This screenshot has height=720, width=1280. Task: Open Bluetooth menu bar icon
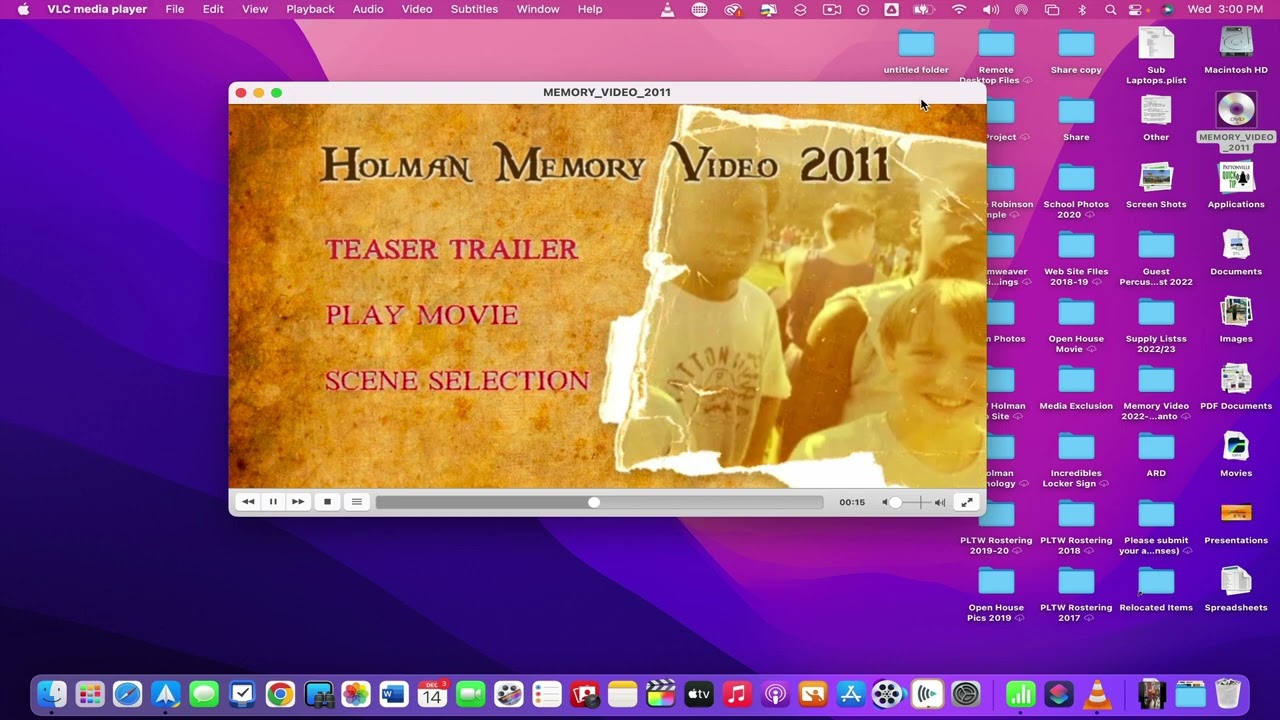[x=1082, y=9]
